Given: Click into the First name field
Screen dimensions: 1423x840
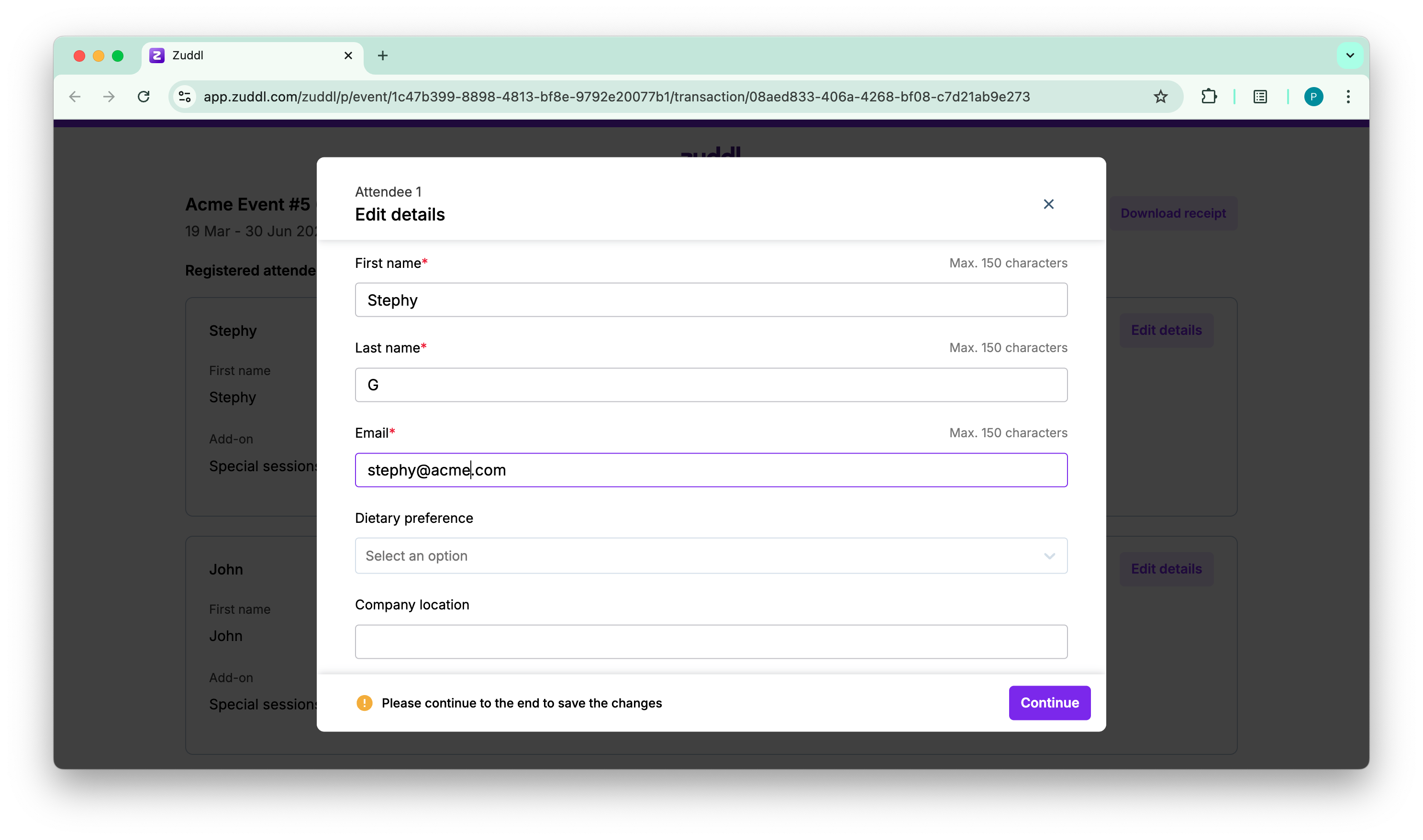Looking at the screenshot, I should point(711,300).
